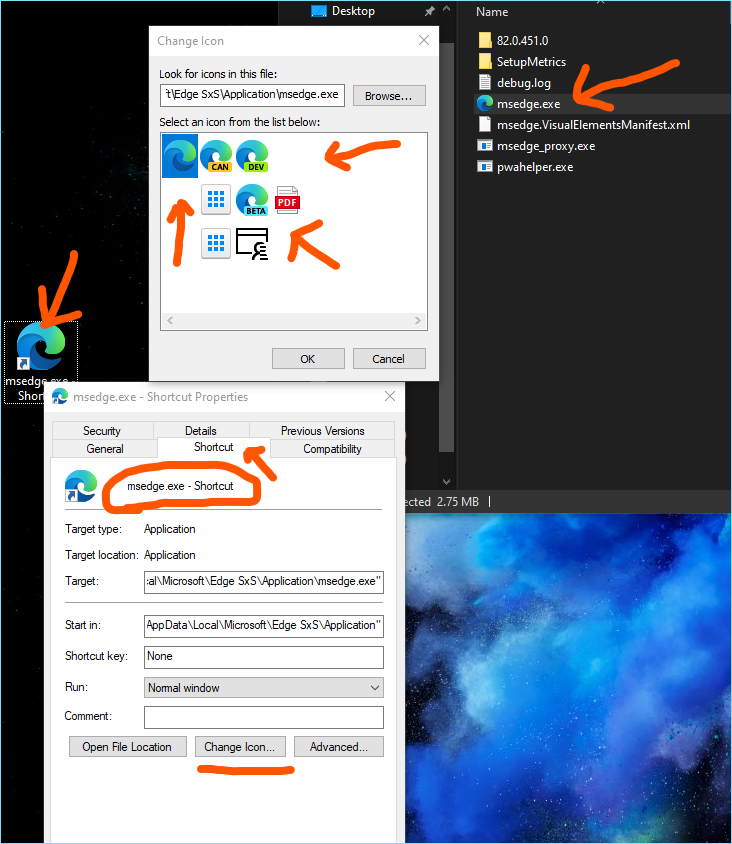Image resolution: width=732 pixels, height=844 pixels.
Task: Click the Shortcut key field showing None
Action: 264,657
